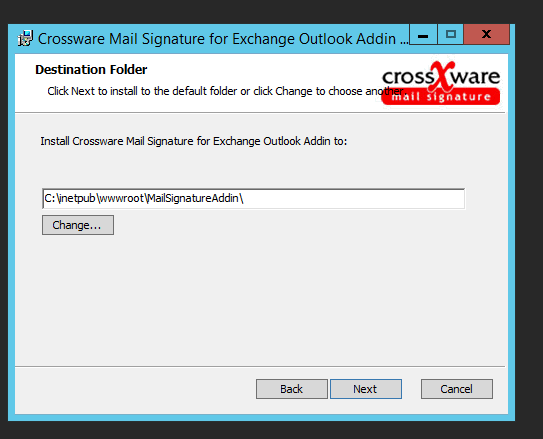Cancel the installation
Viewport: 543px width, 439px height.
pyautogui.click(x=456, y=389)
